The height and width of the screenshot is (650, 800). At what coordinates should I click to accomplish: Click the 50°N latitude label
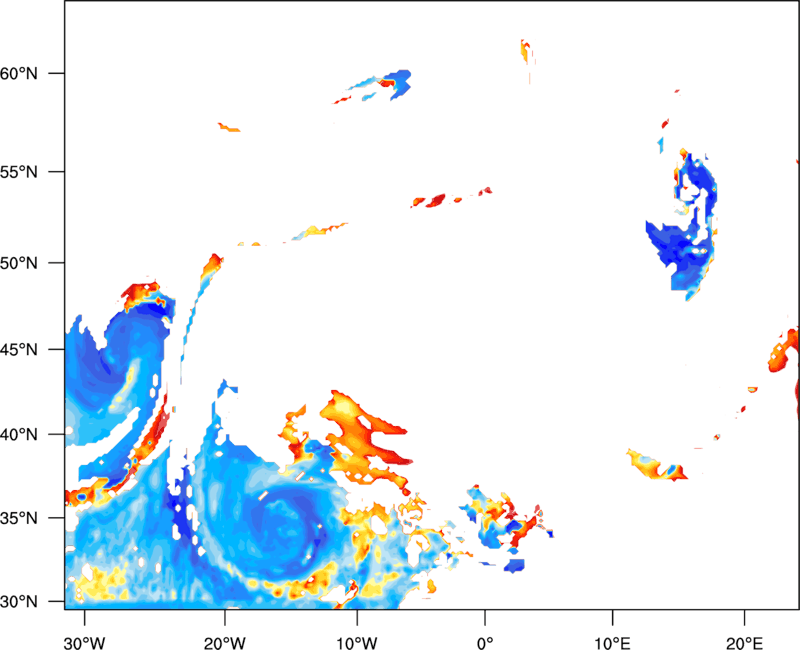tap(19, 263)
